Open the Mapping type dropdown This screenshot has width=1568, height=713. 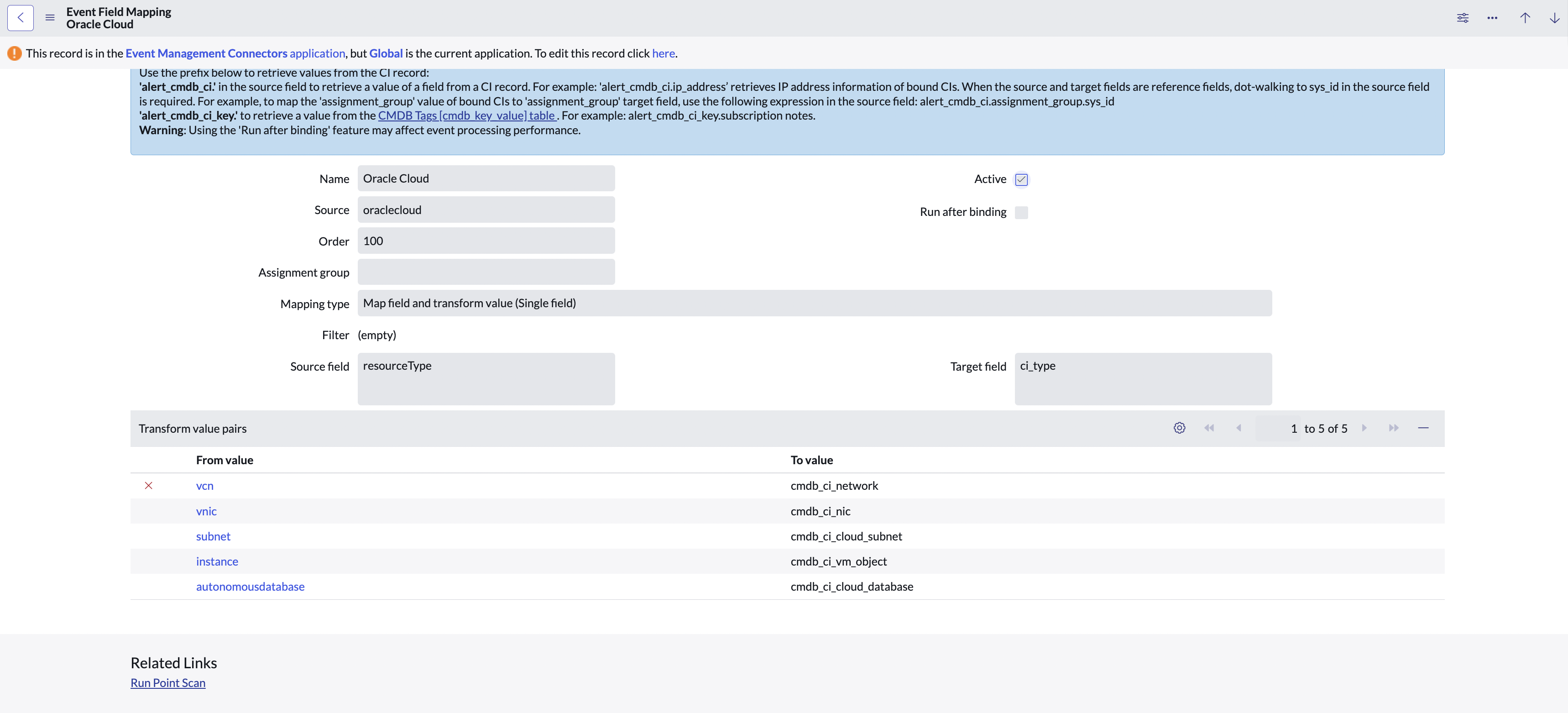point(815,303)
